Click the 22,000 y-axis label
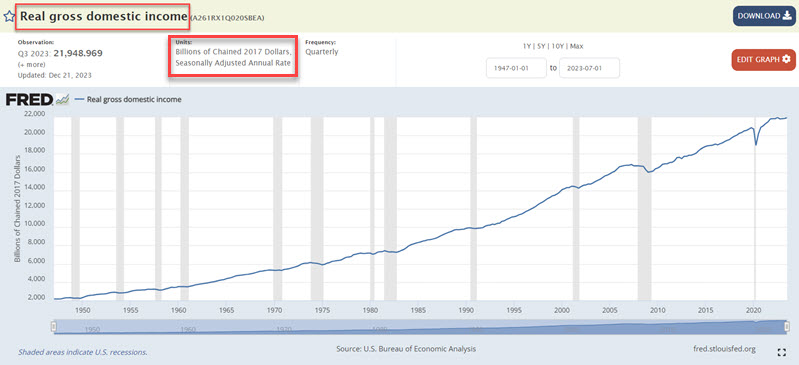 point(35,114)
